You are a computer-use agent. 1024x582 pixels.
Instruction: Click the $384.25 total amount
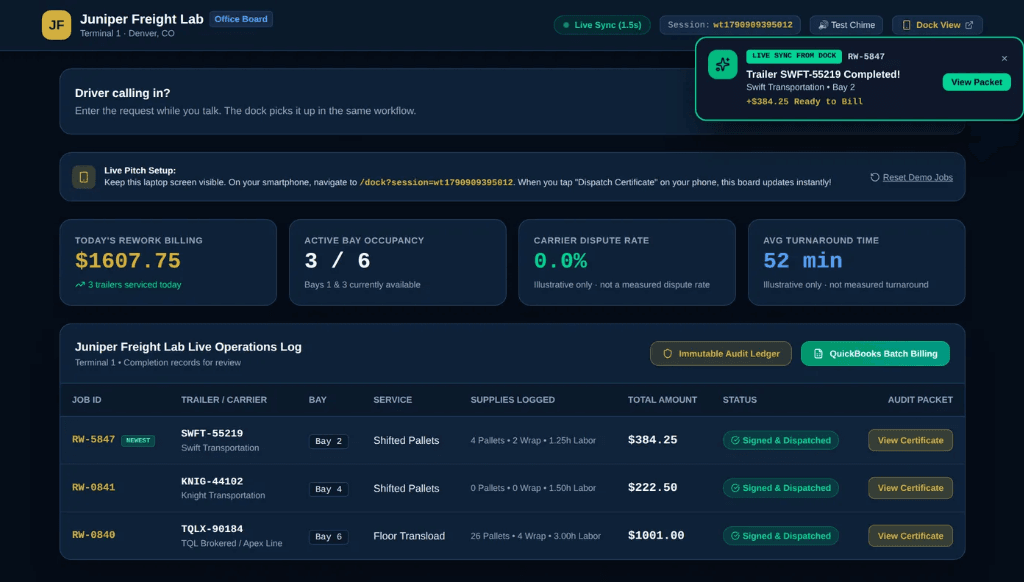coord(652,440)
